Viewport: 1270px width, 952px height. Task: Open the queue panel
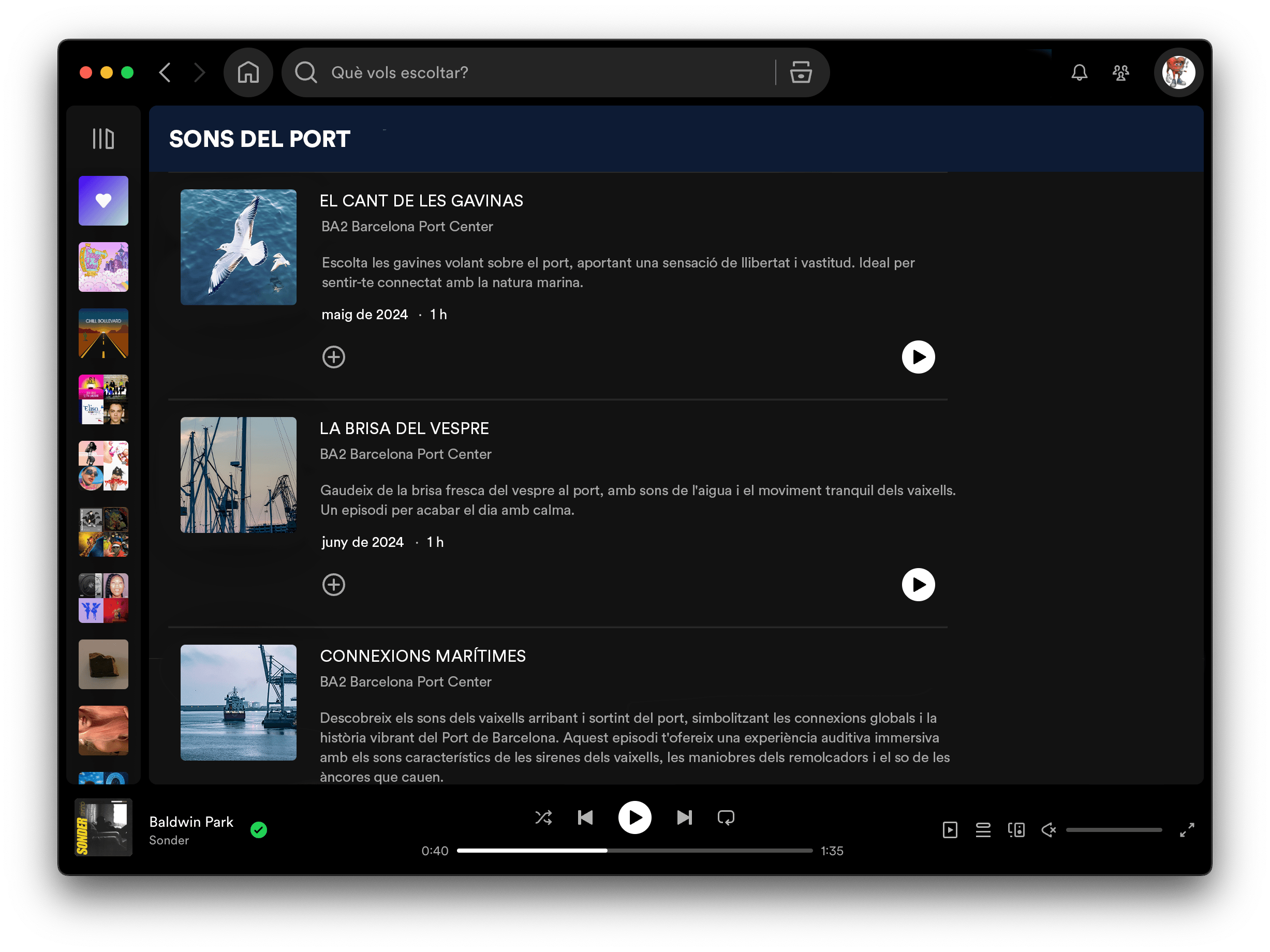point(983,830)
